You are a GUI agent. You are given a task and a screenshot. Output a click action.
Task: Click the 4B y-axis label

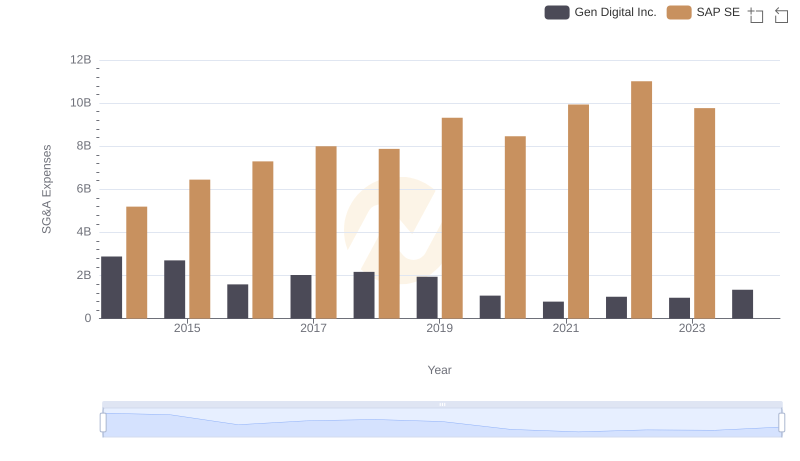[84, 232]
